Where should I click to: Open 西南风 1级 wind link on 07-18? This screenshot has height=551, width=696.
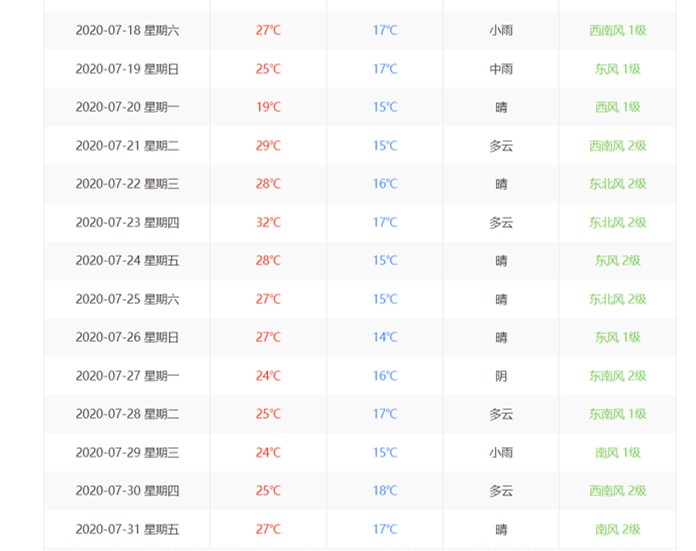click(x=617, y=30)
